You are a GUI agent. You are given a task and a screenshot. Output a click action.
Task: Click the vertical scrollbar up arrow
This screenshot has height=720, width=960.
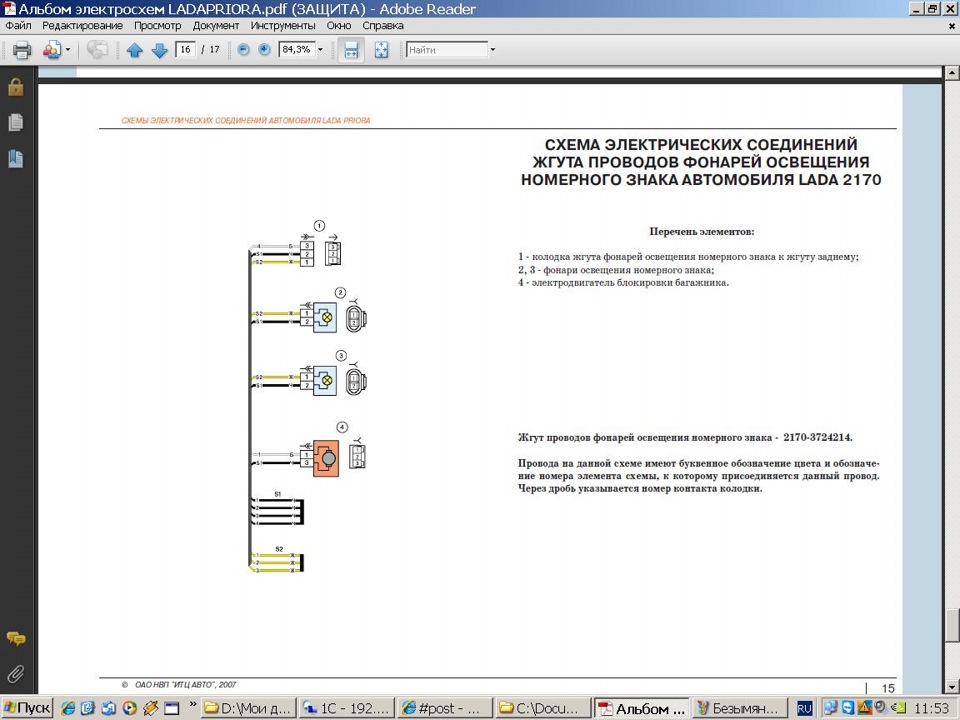[952, 73]
